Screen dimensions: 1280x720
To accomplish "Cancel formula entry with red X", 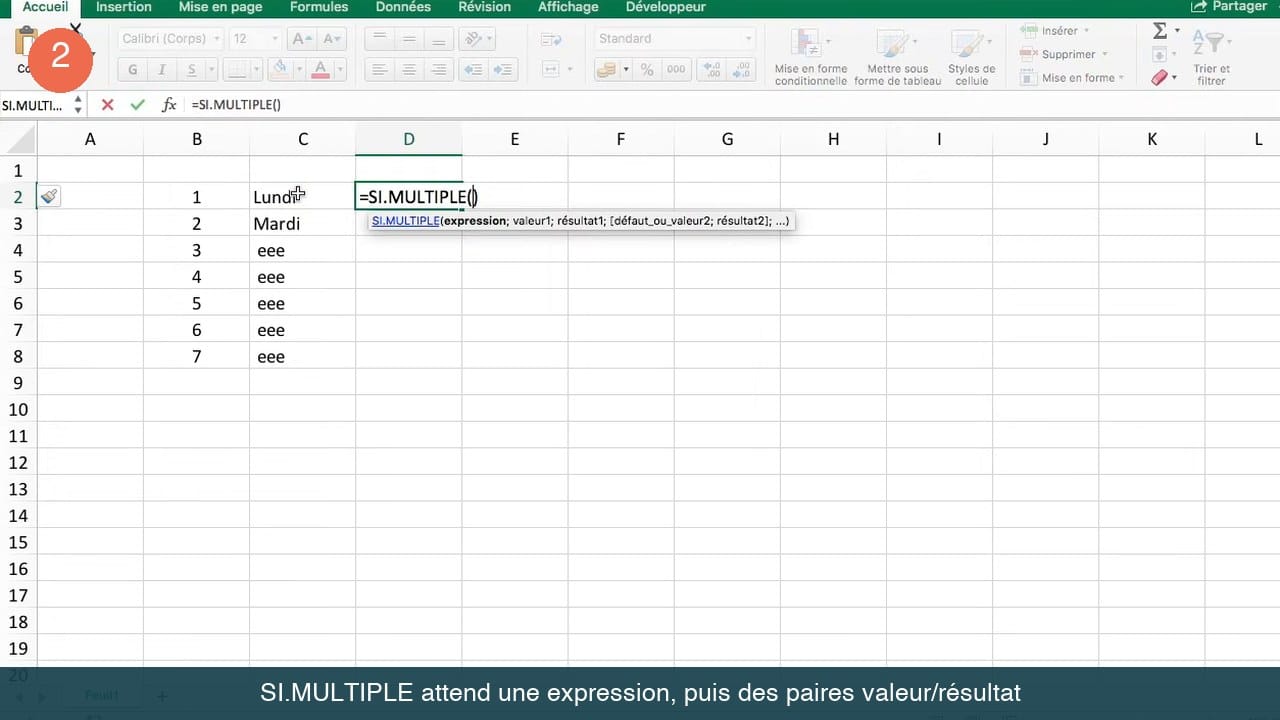I will click(x=108, y=105).
